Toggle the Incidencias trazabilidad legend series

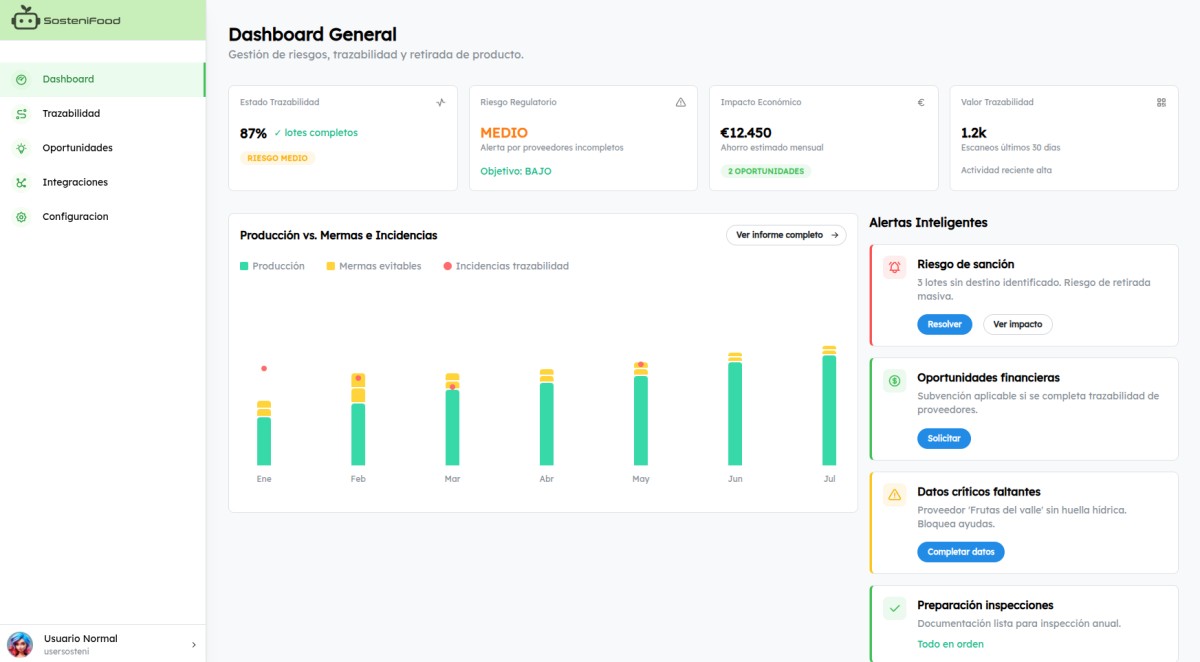[505, 266]
